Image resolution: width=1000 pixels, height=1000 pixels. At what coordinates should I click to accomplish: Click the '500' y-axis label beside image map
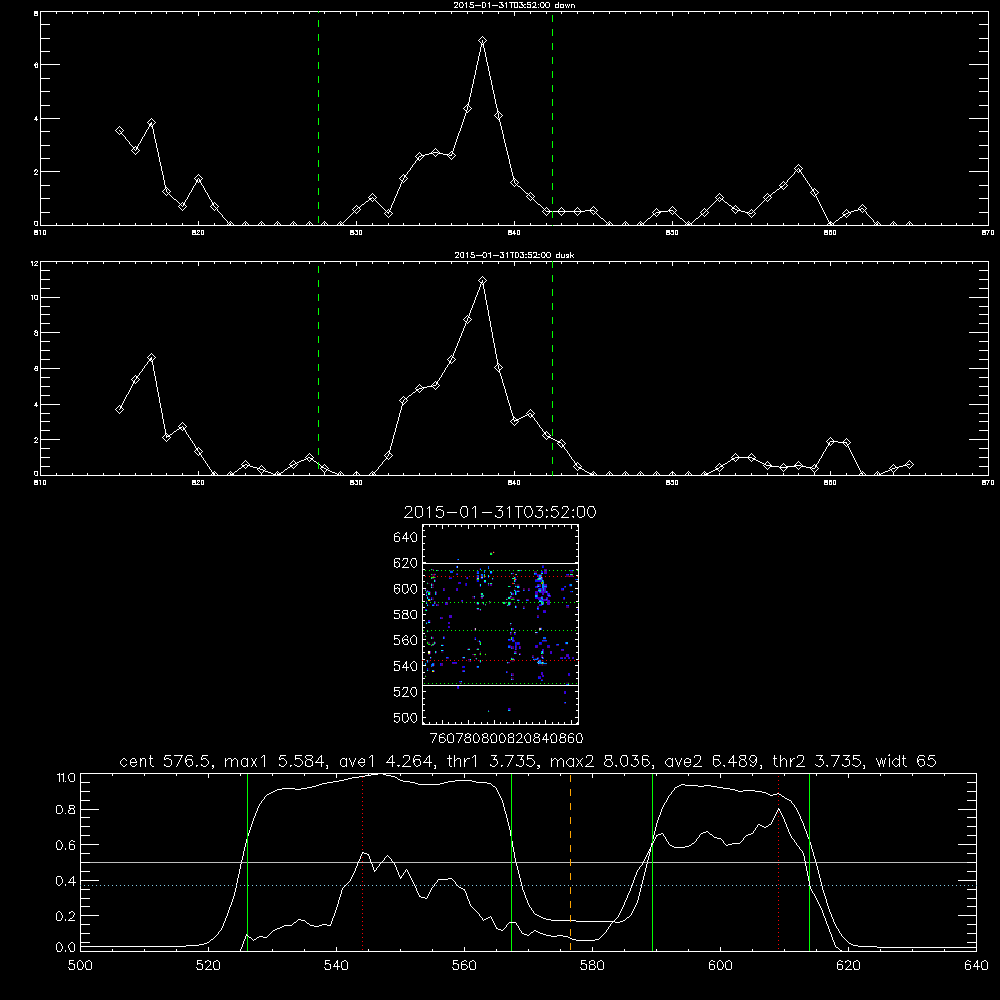(406, 718)
